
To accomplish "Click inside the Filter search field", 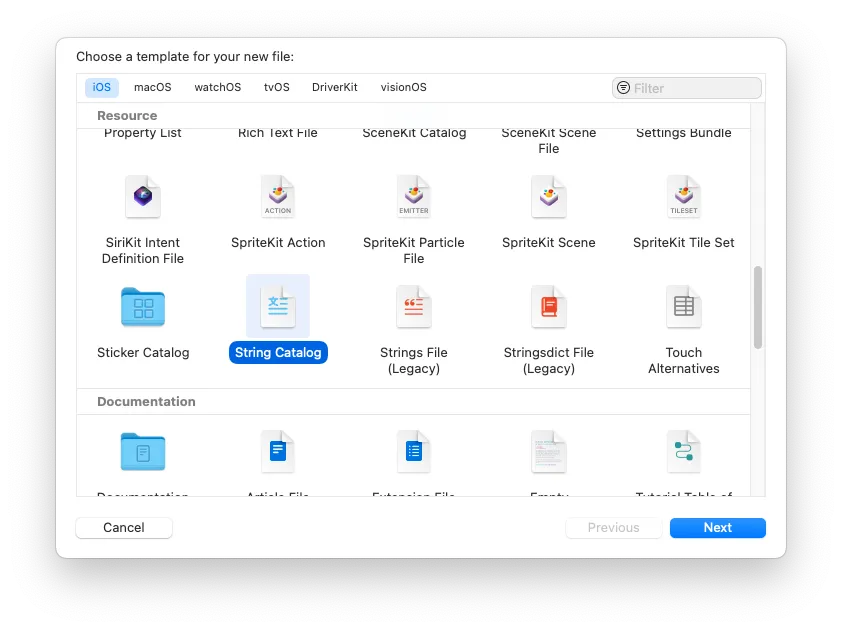I will tap(686, 87).
